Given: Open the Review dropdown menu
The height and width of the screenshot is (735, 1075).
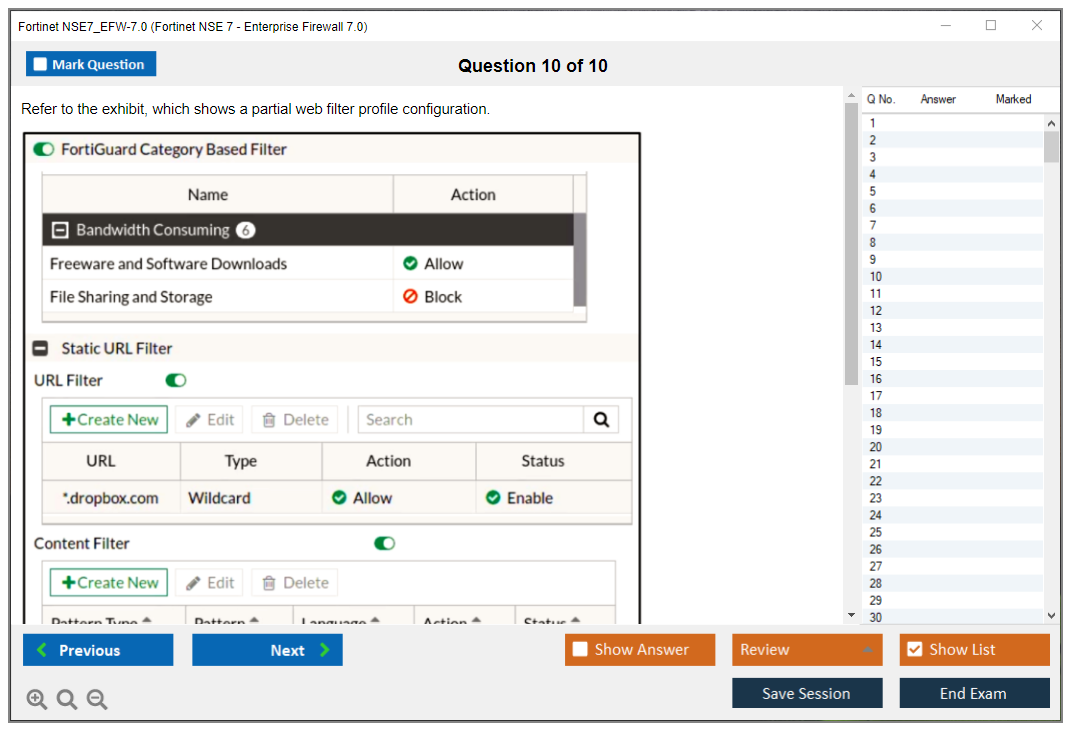Looking at the screenshot, I should tap(806, 650).
